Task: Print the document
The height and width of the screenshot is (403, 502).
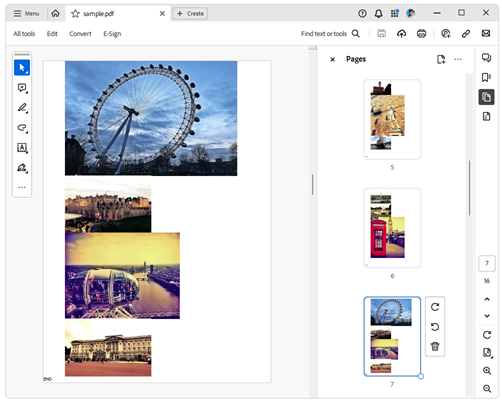Action: [x=422, y=33]
